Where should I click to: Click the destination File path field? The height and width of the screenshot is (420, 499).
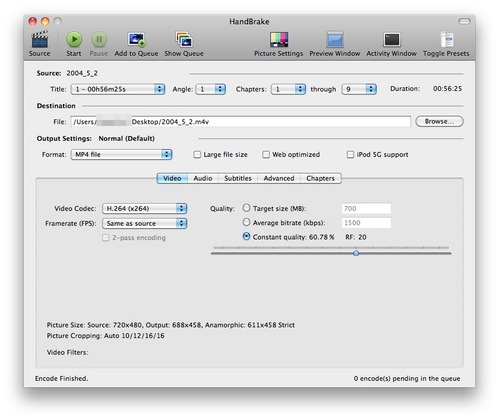[240, 122]
